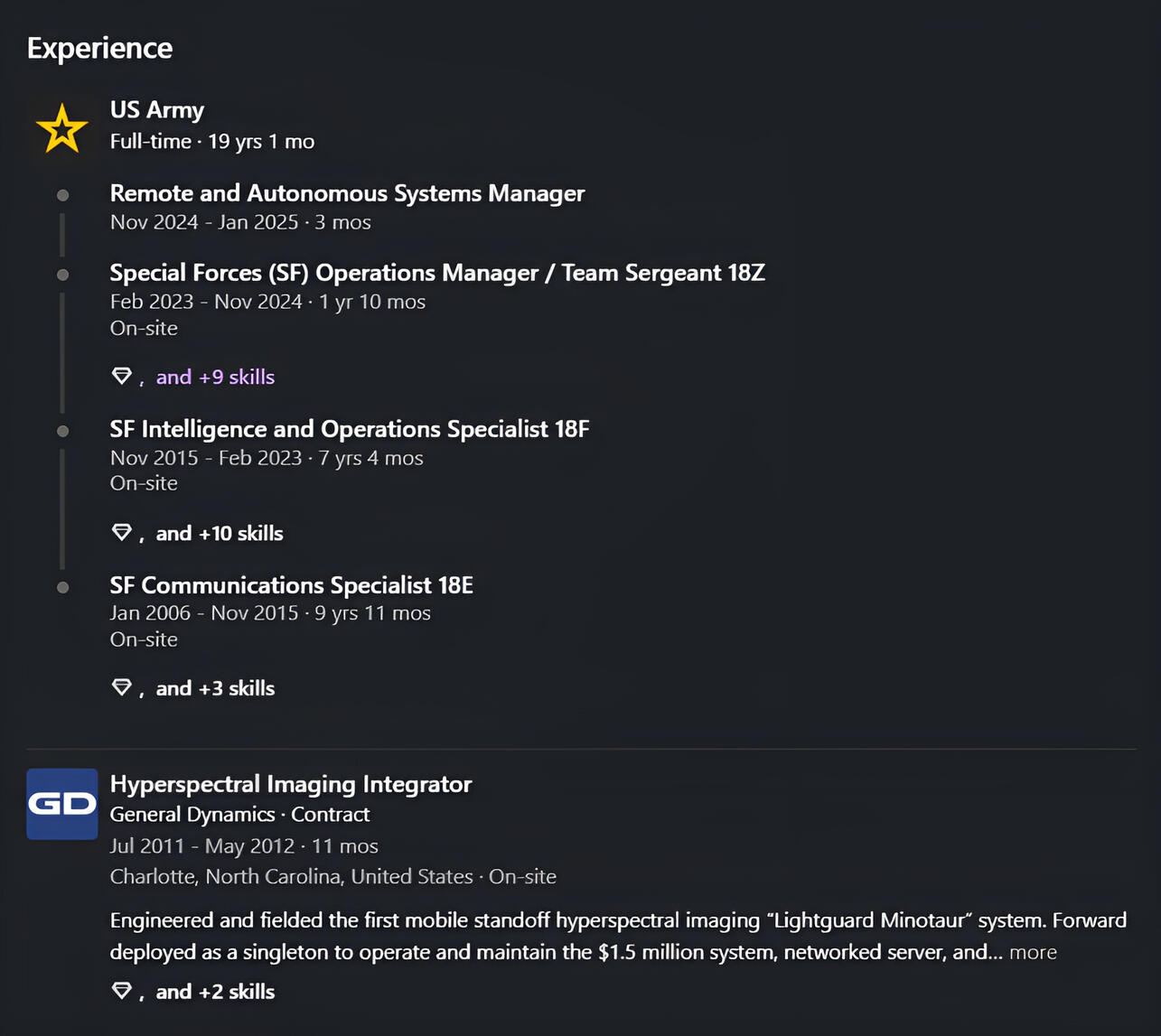Expand "and +9 skills" for Team Sergeant role
The image size is (1161, 1036).
[x=215, y=377]
